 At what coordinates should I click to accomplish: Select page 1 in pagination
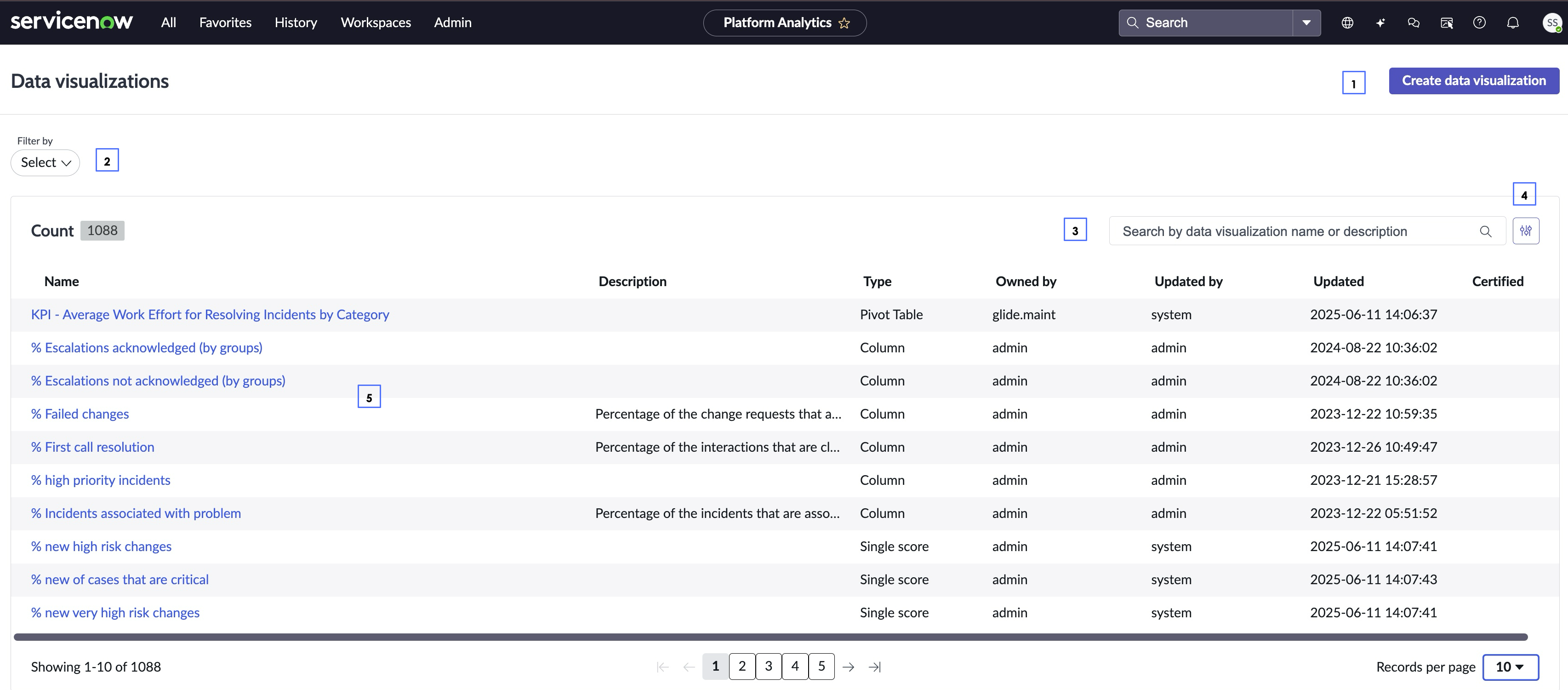[716, 666]
